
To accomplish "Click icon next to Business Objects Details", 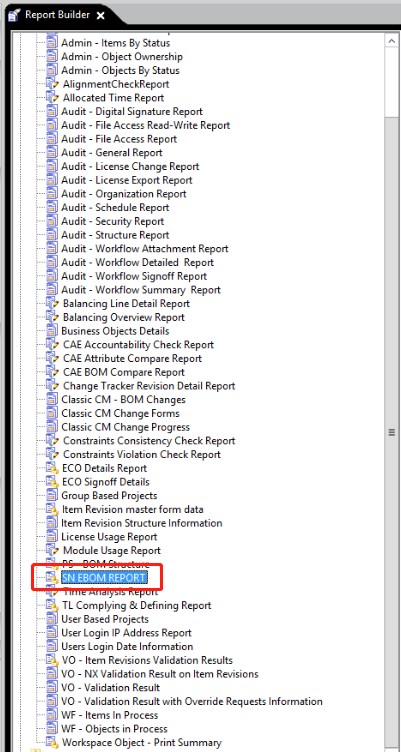I will (52, 331).
